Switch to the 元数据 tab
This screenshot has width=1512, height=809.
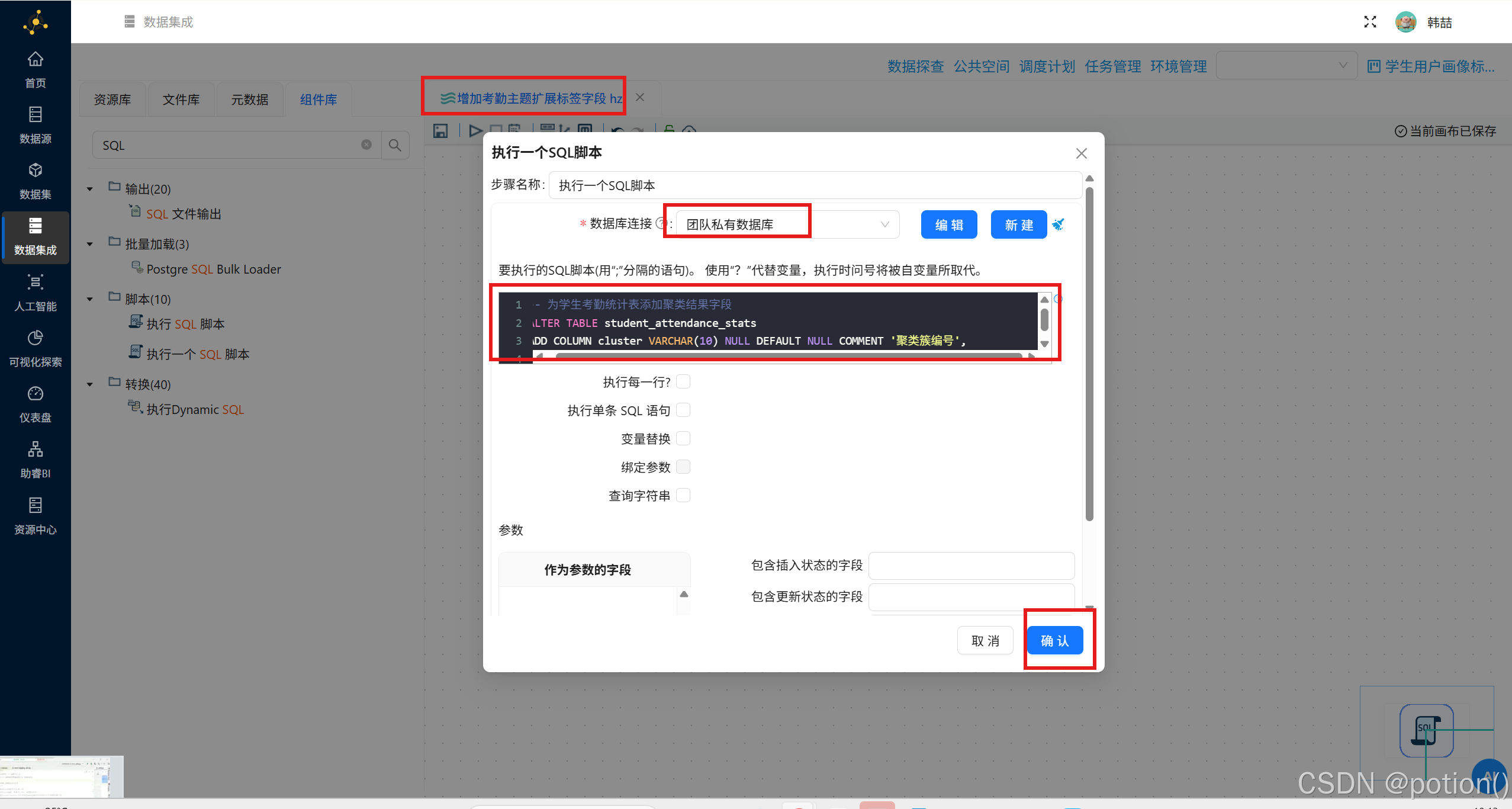click(250, 99)
